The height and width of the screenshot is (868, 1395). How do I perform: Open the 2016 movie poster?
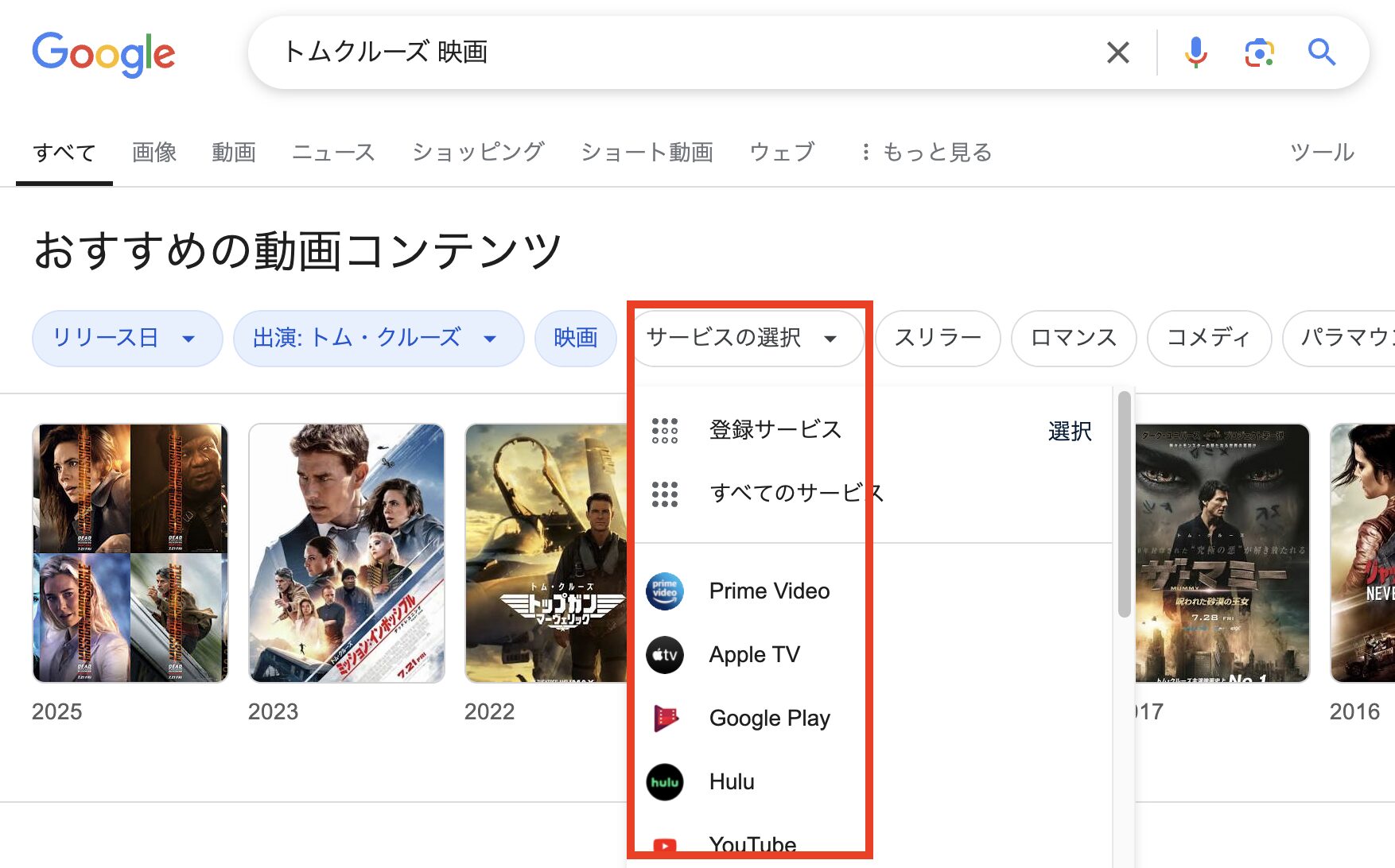coord(1362,553)
